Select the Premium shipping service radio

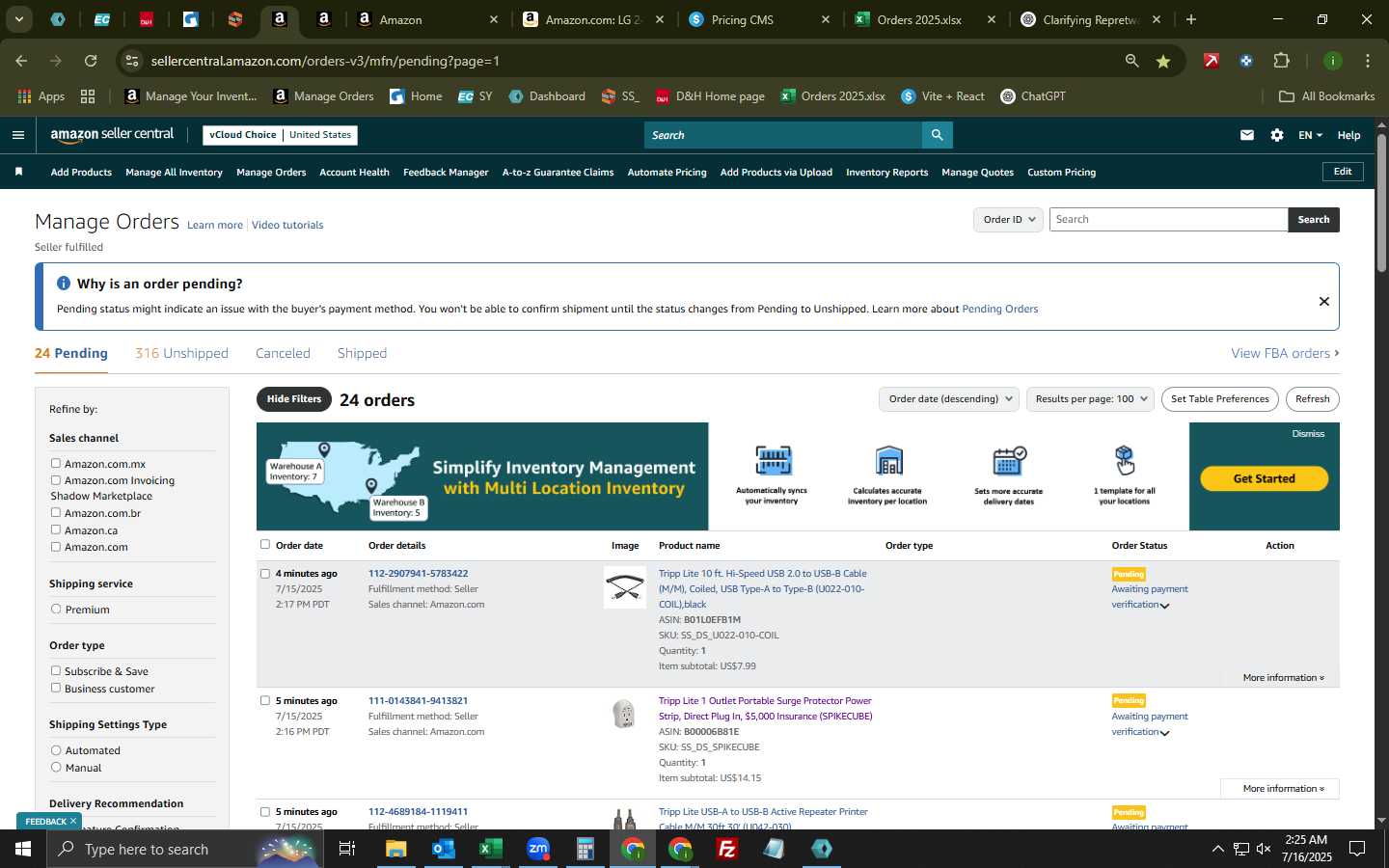pos(56,610)
